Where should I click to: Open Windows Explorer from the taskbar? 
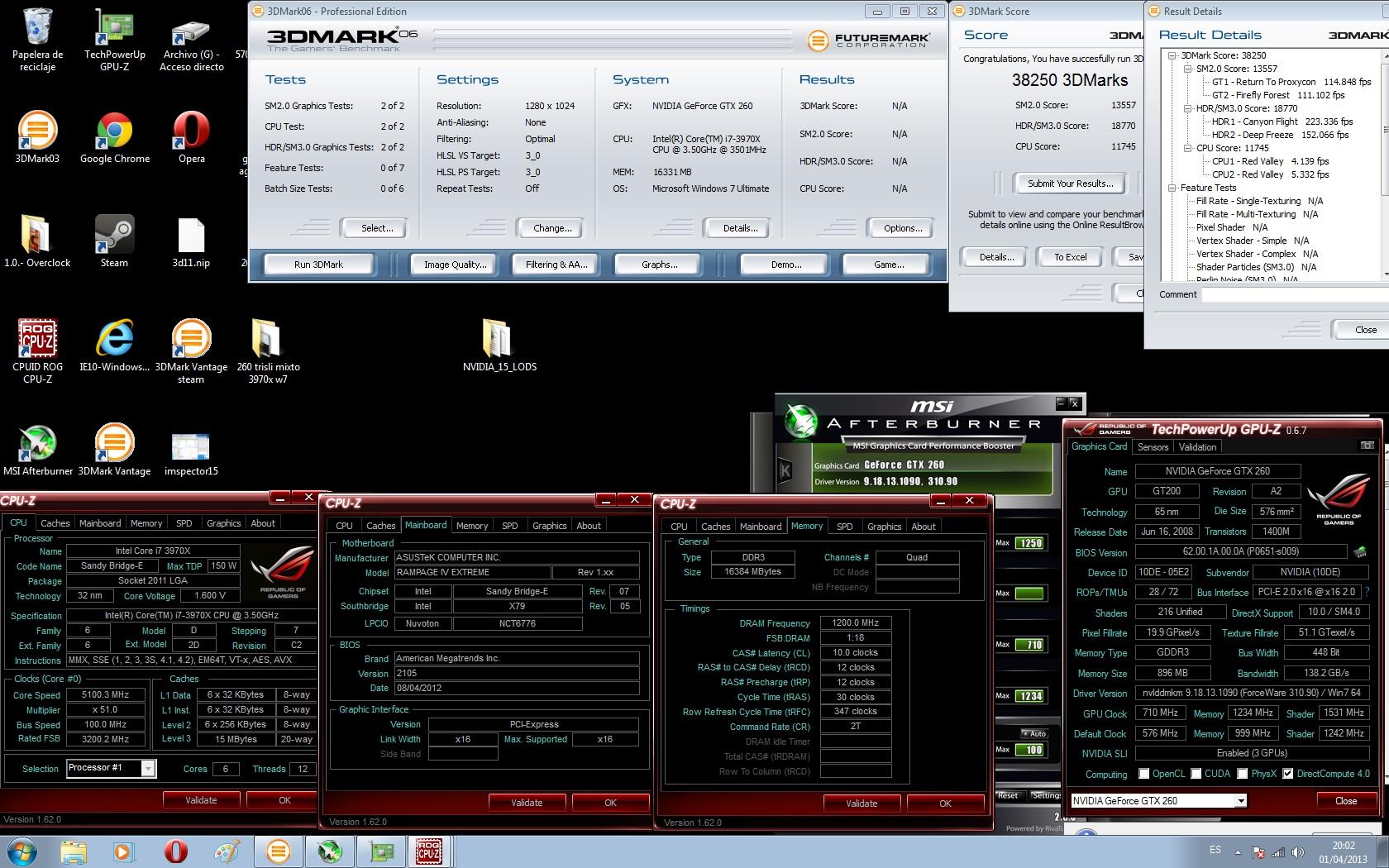[x=74, y=851]
